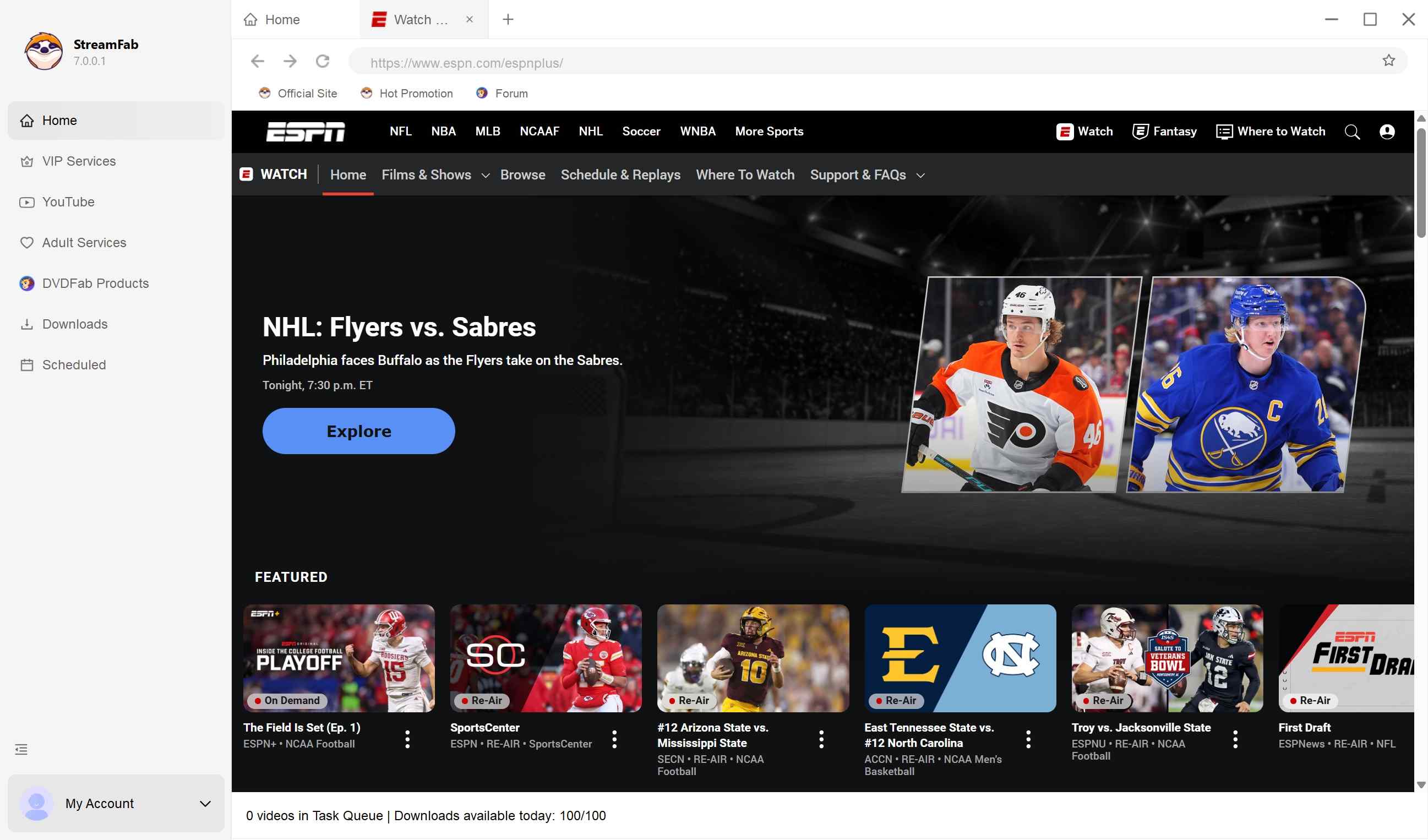Open the ESPN profile account icon
The width and height of the screenshot is (1428, 840).
(x=1387, y=132)
